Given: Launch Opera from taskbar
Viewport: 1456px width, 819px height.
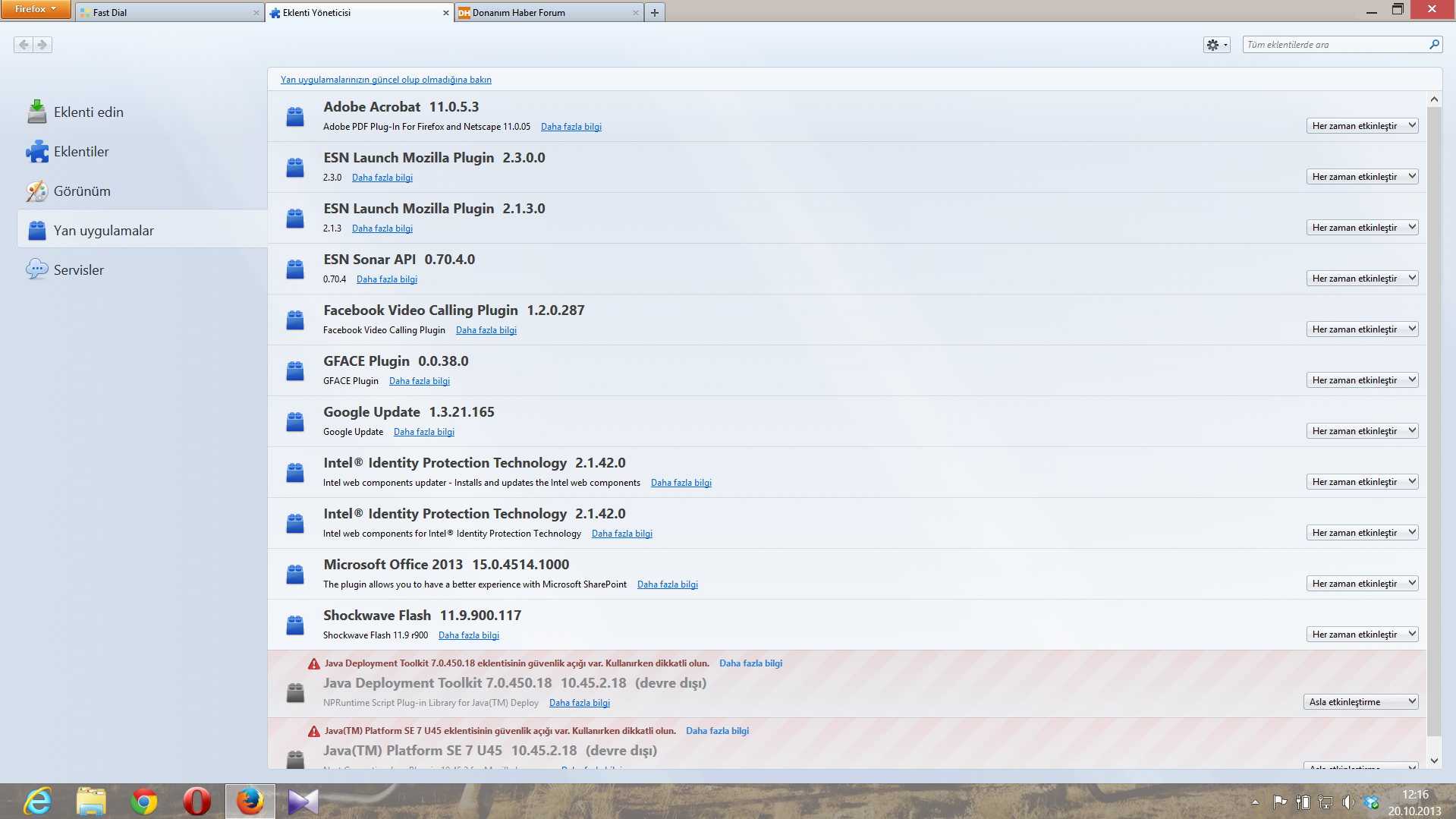Looking at the screenshot, I should (197, 802).
